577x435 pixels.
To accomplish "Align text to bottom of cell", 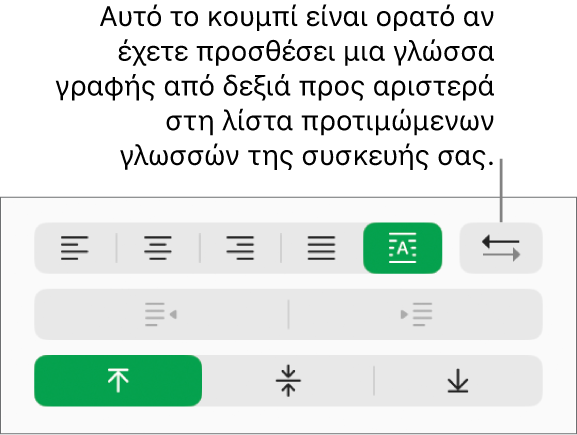I will (x=458, y=381).
